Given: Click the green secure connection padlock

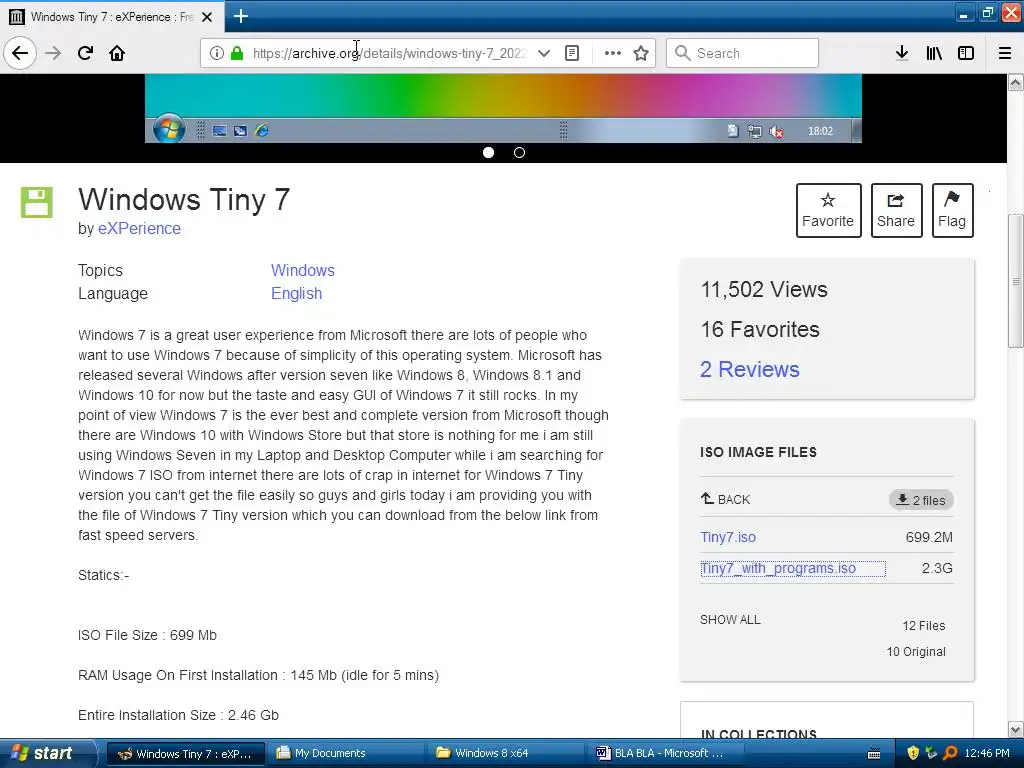Looking at the screenshot, I should [237, 53].
